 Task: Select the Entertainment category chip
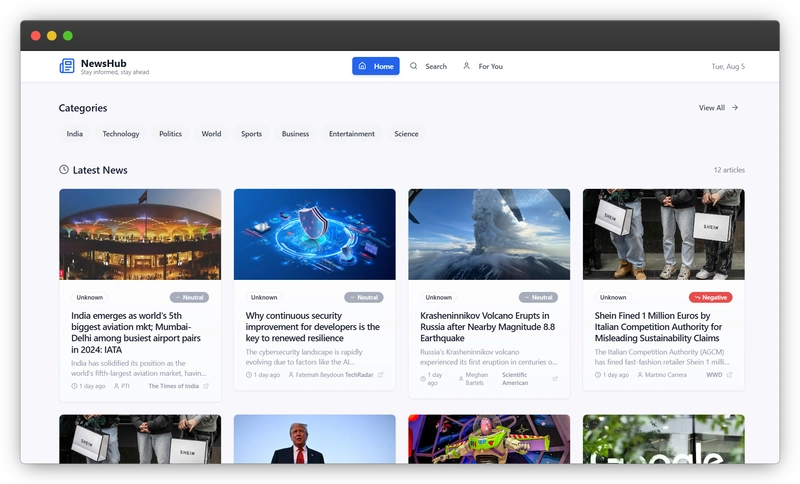tap(352, 133)
